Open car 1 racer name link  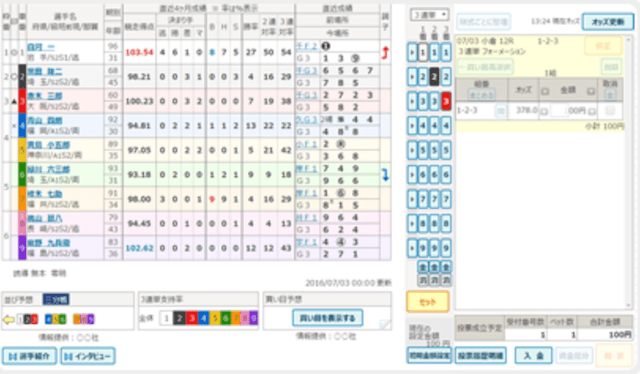[41, 47]
